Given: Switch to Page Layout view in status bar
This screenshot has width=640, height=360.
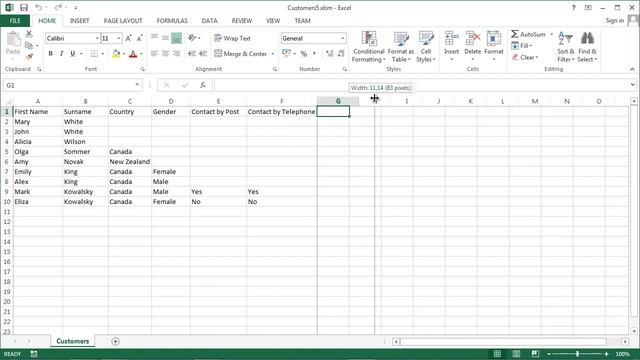Looking at the screenshot, I should point(516,354).
